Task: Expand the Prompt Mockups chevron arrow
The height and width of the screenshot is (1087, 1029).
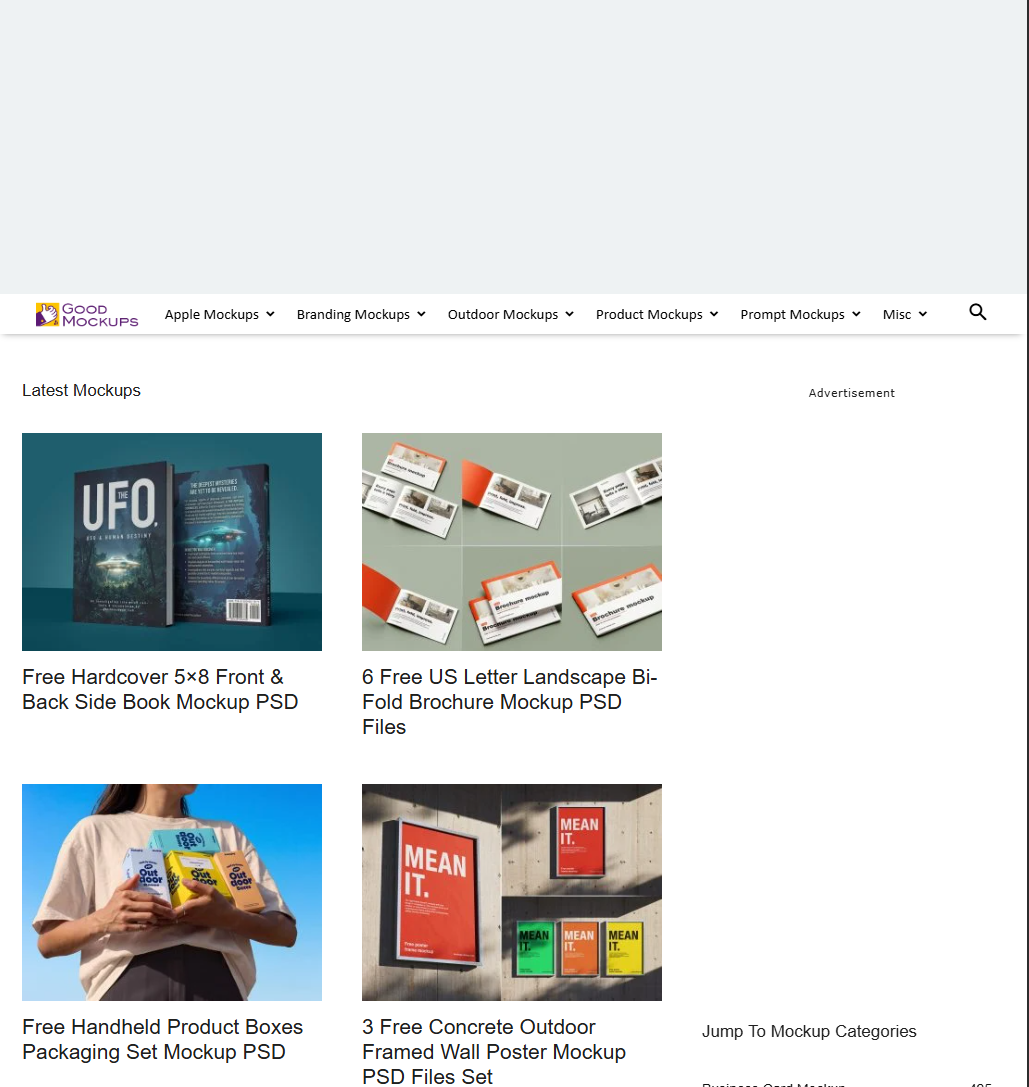Action: [856, 315]
